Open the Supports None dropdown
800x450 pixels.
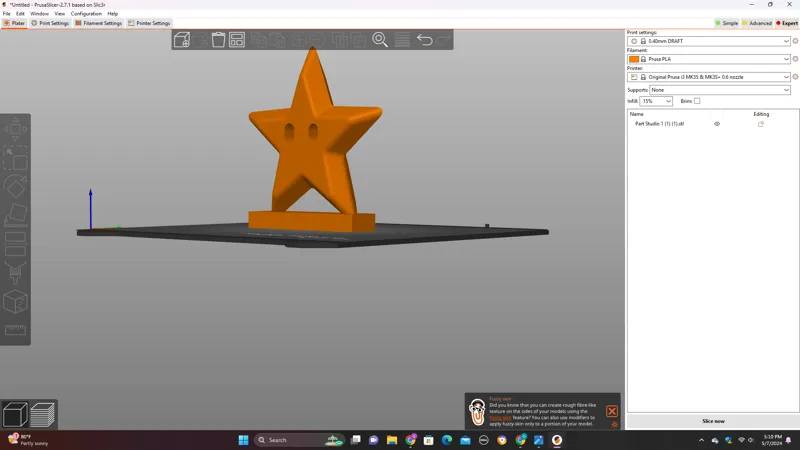coord(720,90)
